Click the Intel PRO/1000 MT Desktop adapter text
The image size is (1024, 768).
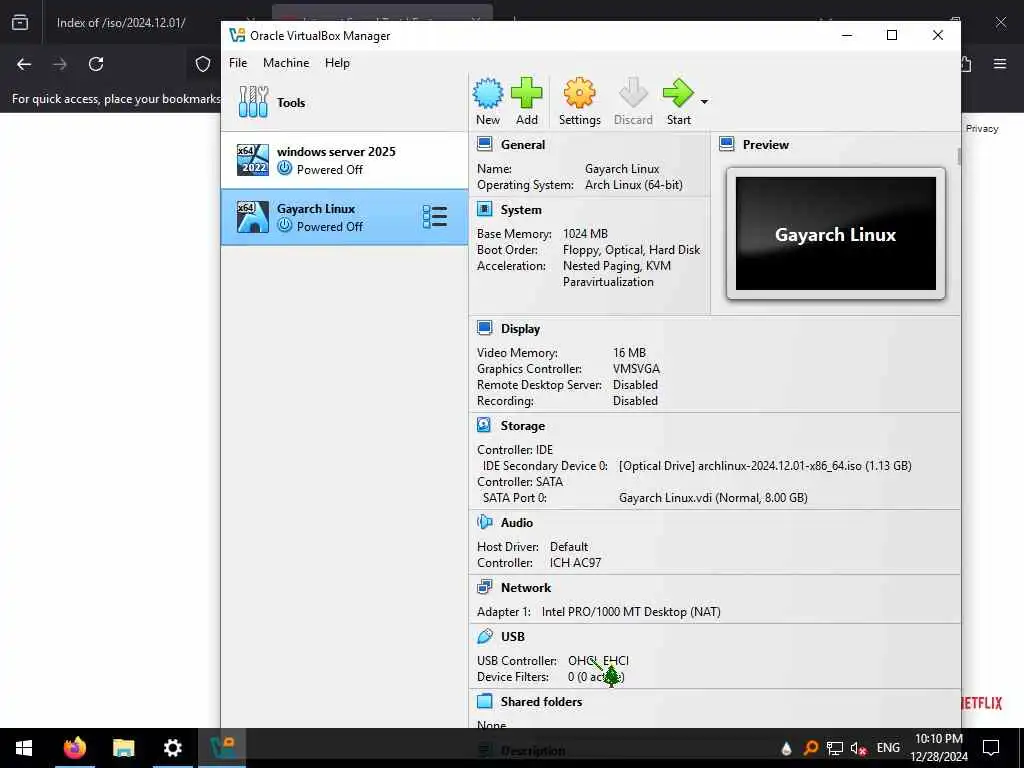coord(631,612)
